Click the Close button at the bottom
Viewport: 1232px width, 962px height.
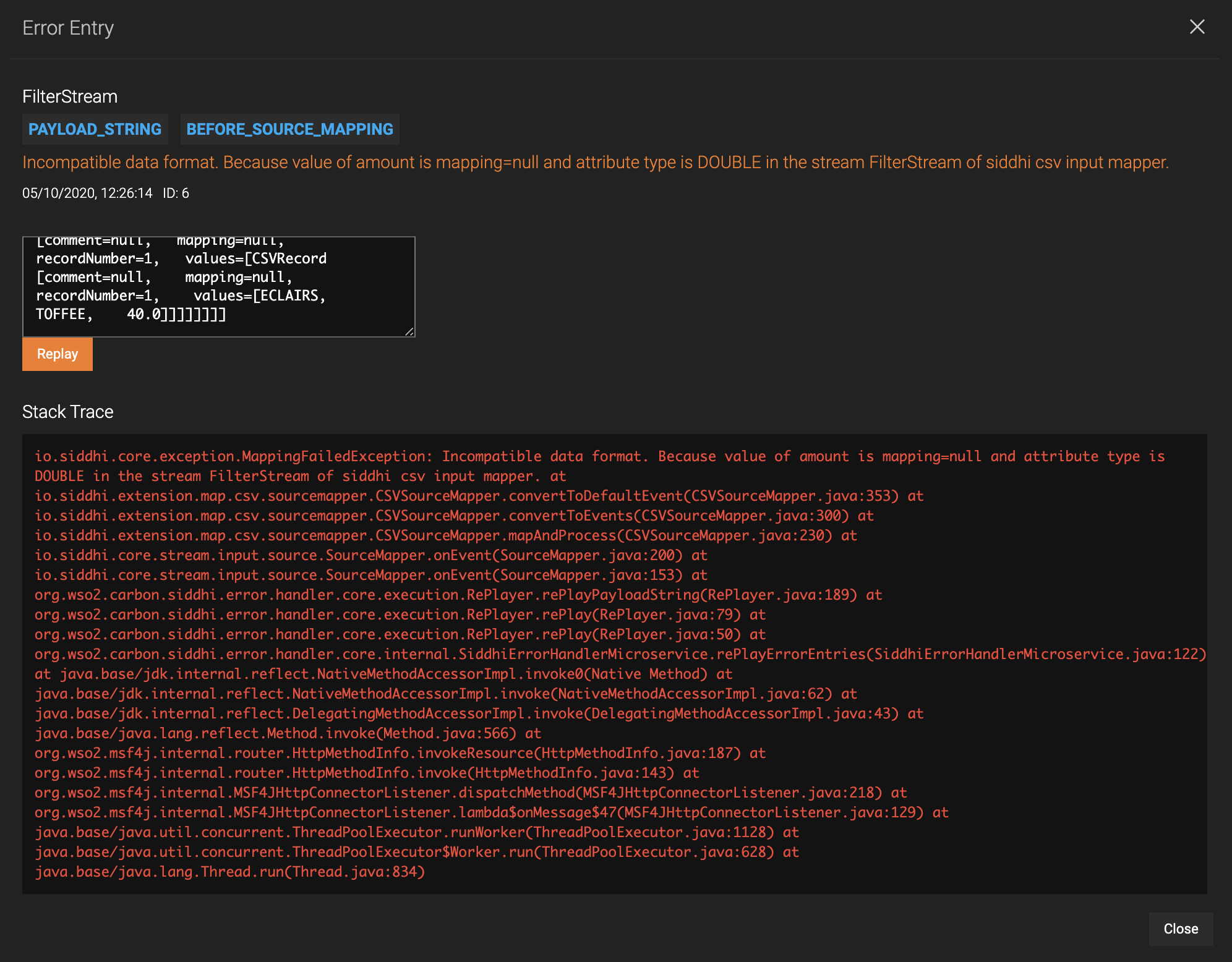pos(1181,929)
